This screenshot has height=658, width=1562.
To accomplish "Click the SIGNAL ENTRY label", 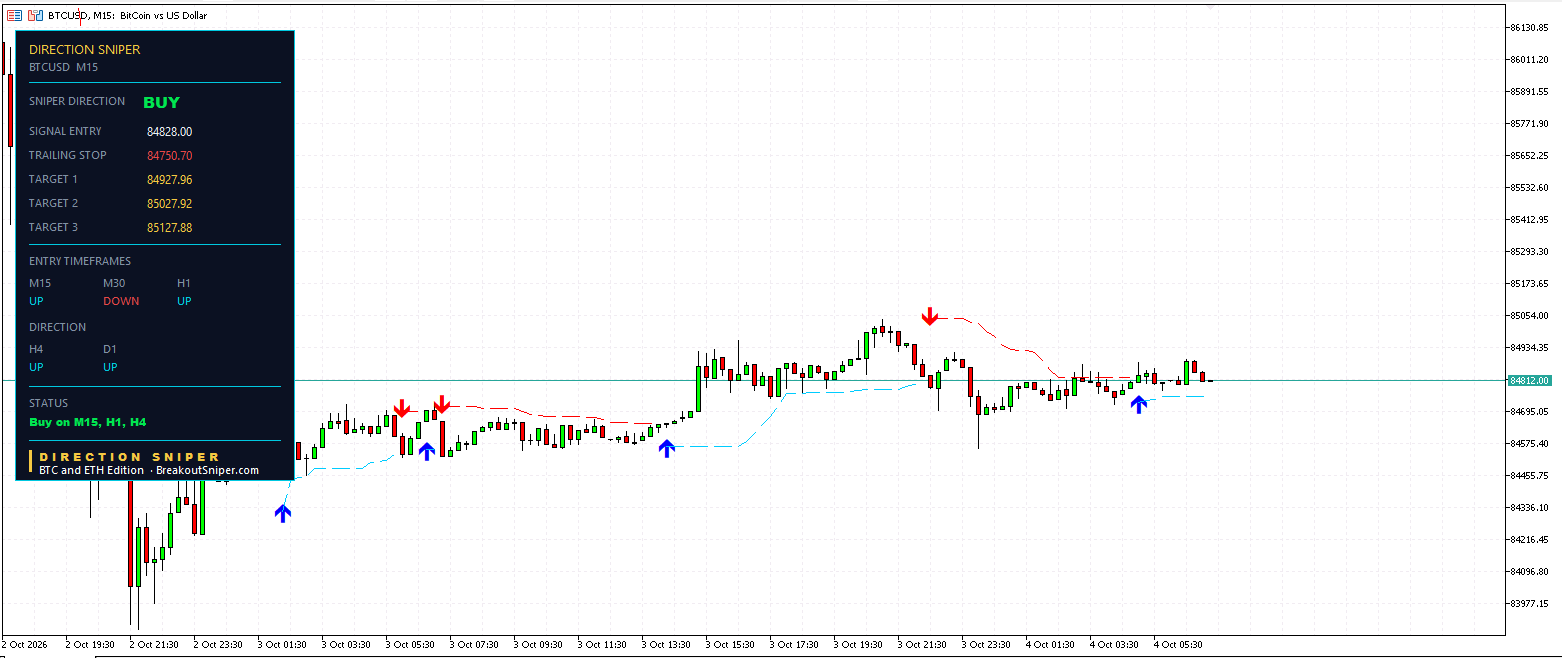I will click(x=65, y=131).
